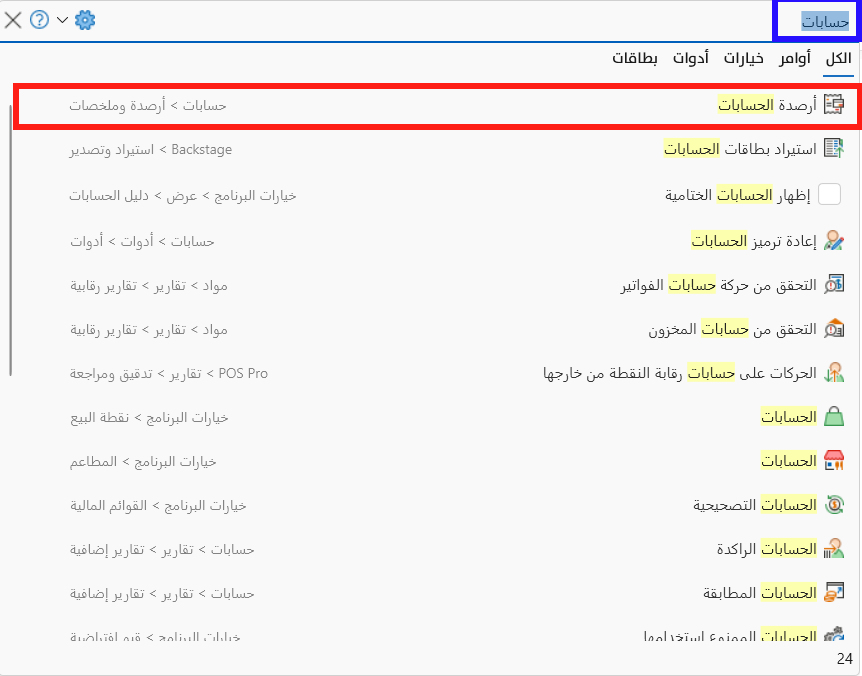This screenshot has height=676, width=862.
Task: Open the بطاقات tab
Action: (635, 59)
